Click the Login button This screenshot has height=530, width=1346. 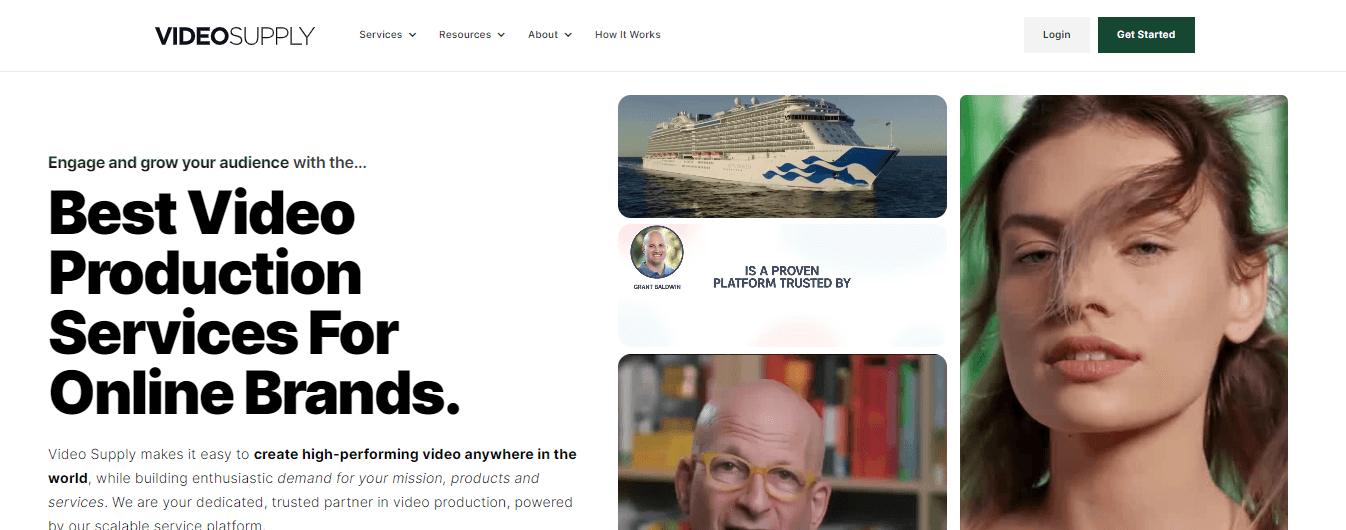(x=1057, y=35)
